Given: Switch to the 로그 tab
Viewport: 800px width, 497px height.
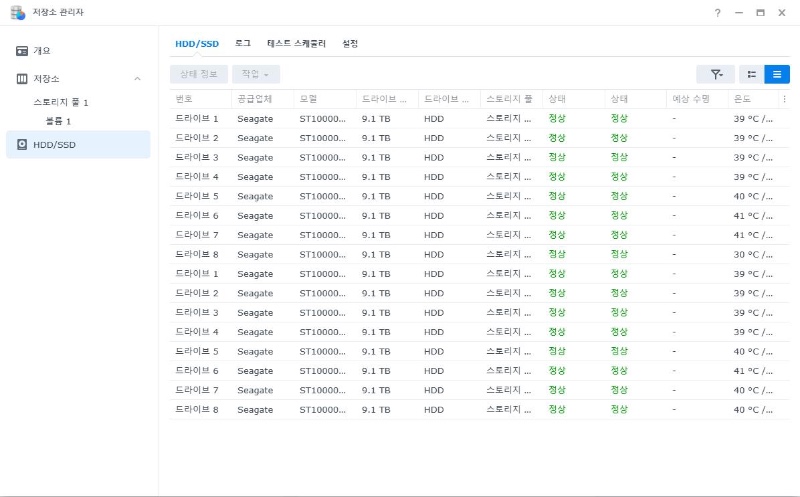Looking at the screenshot, I should [243, 44].
